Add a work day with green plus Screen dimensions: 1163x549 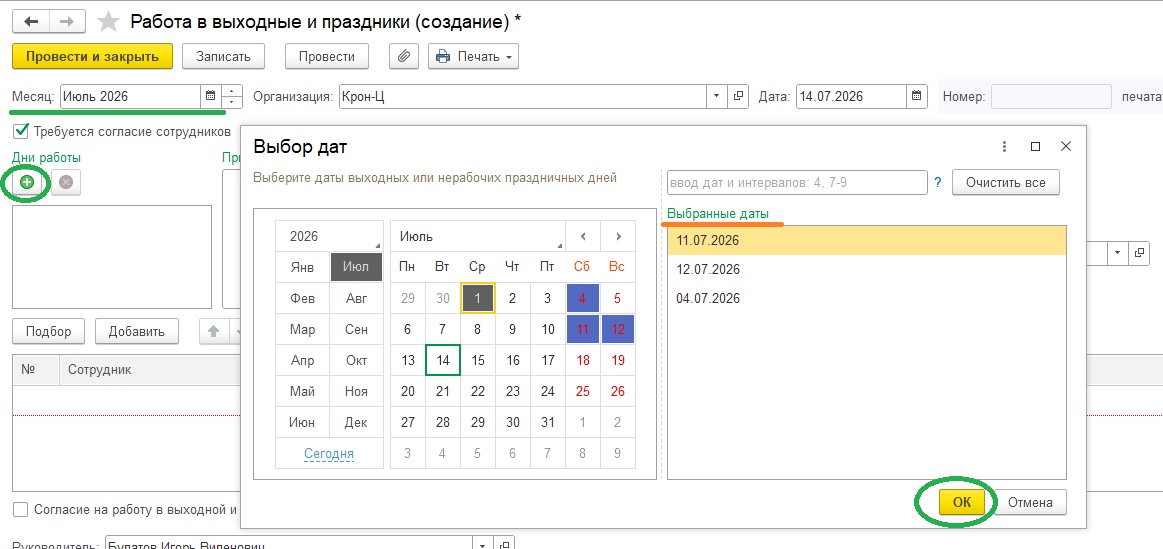27,182
